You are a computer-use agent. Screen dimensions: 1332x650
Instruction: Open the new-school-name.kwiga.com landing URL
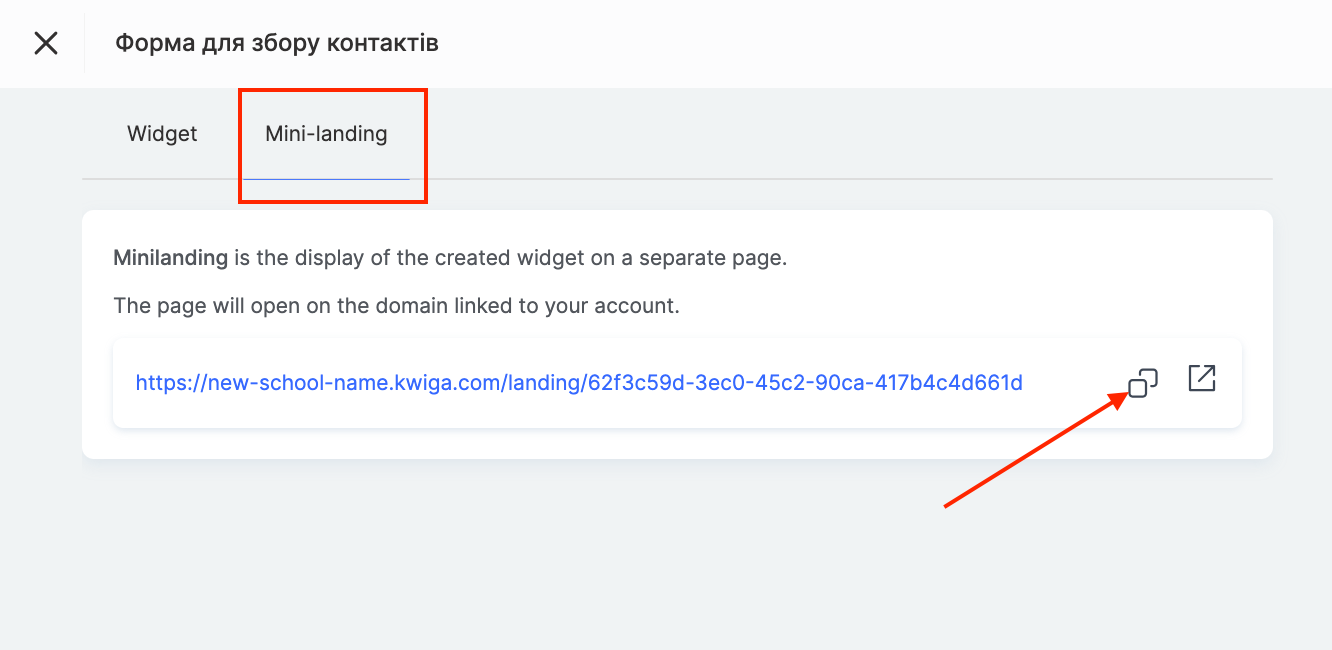click(578, 383)
